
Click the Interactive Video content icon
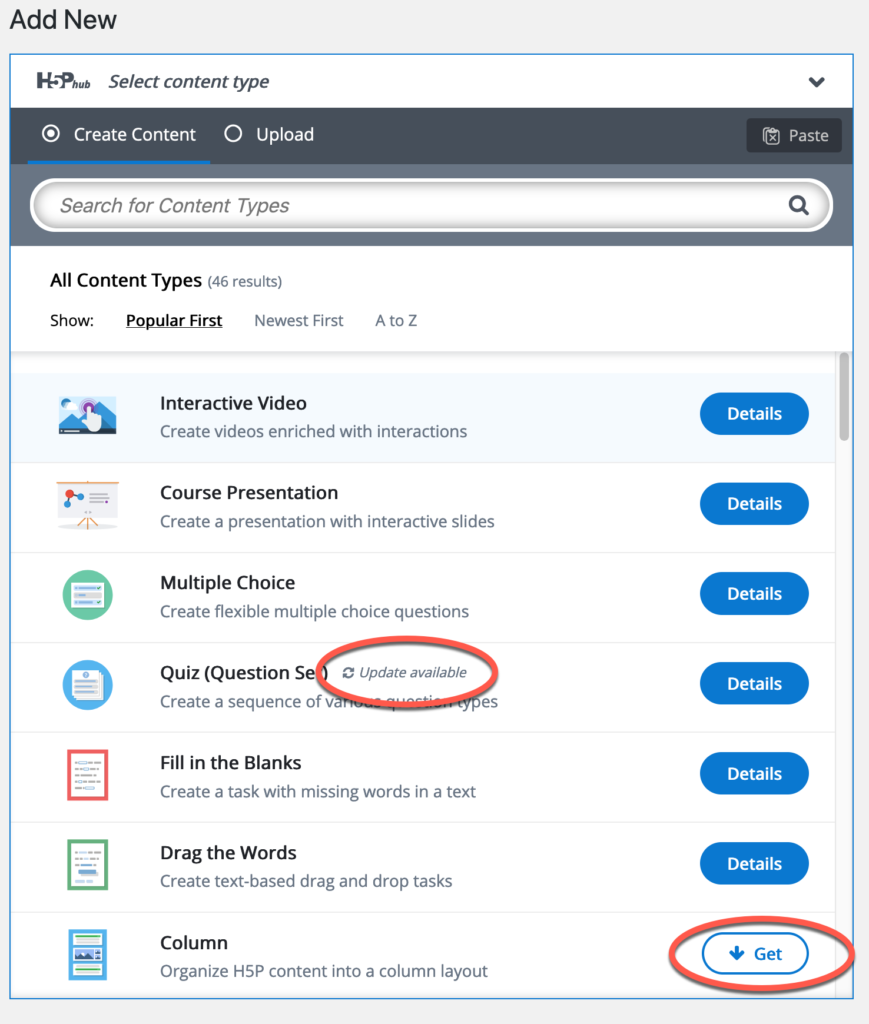click(x=87, y=415)
